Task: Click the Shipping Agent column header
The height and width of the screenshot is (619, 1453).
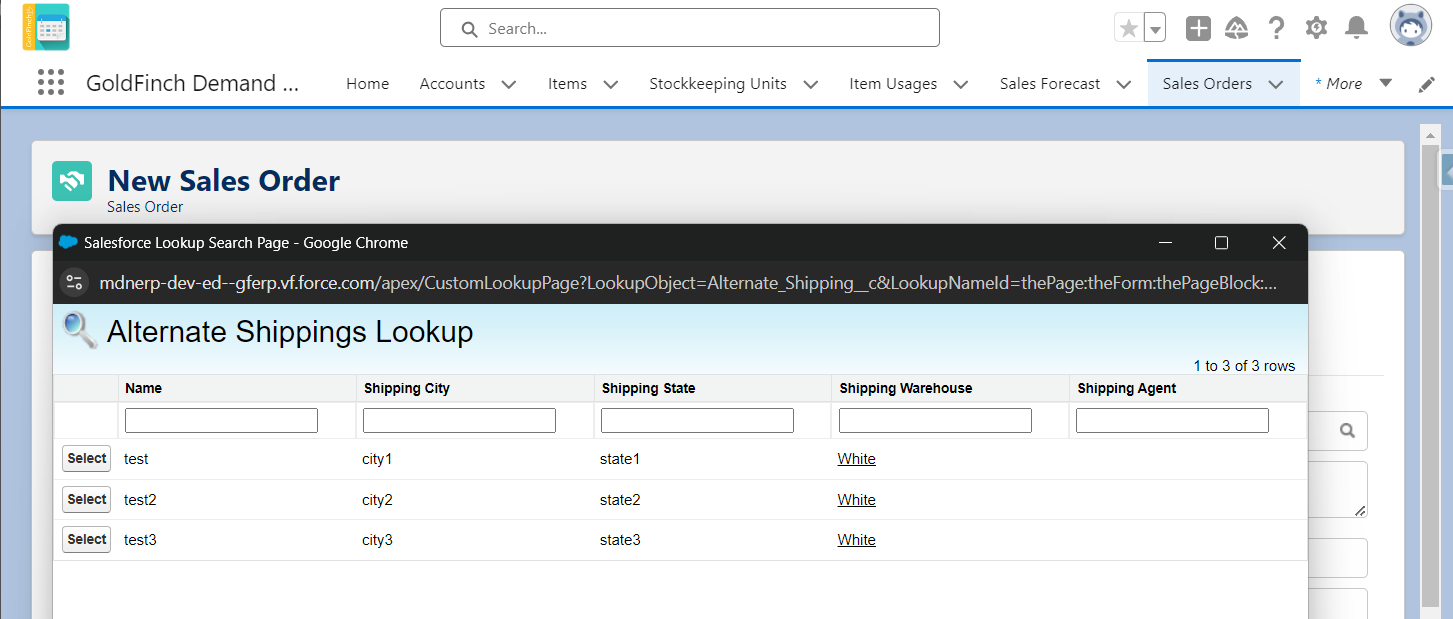Action: pos(1127,388)
